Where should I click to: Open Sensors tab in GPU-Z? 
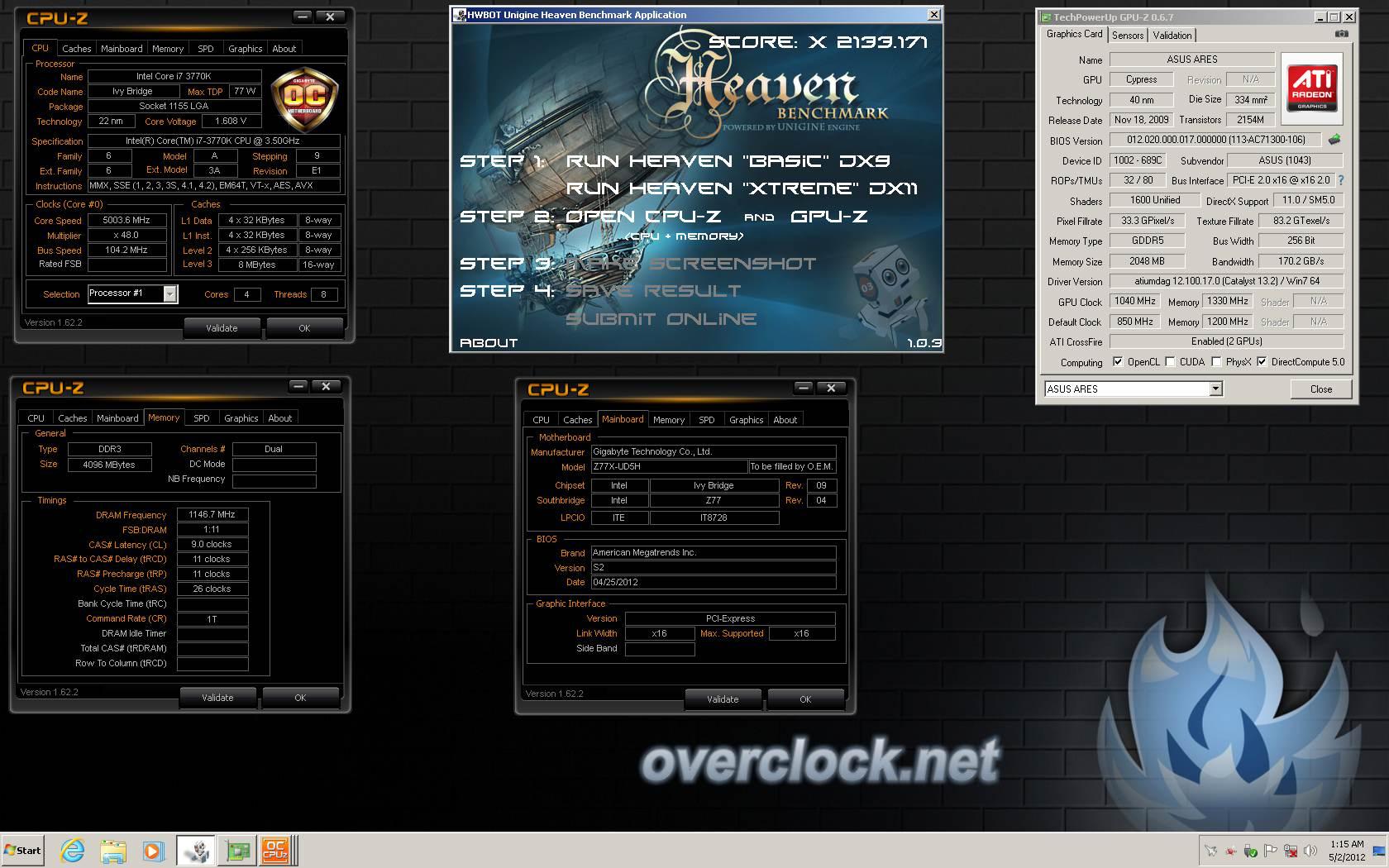(1128, 35)
